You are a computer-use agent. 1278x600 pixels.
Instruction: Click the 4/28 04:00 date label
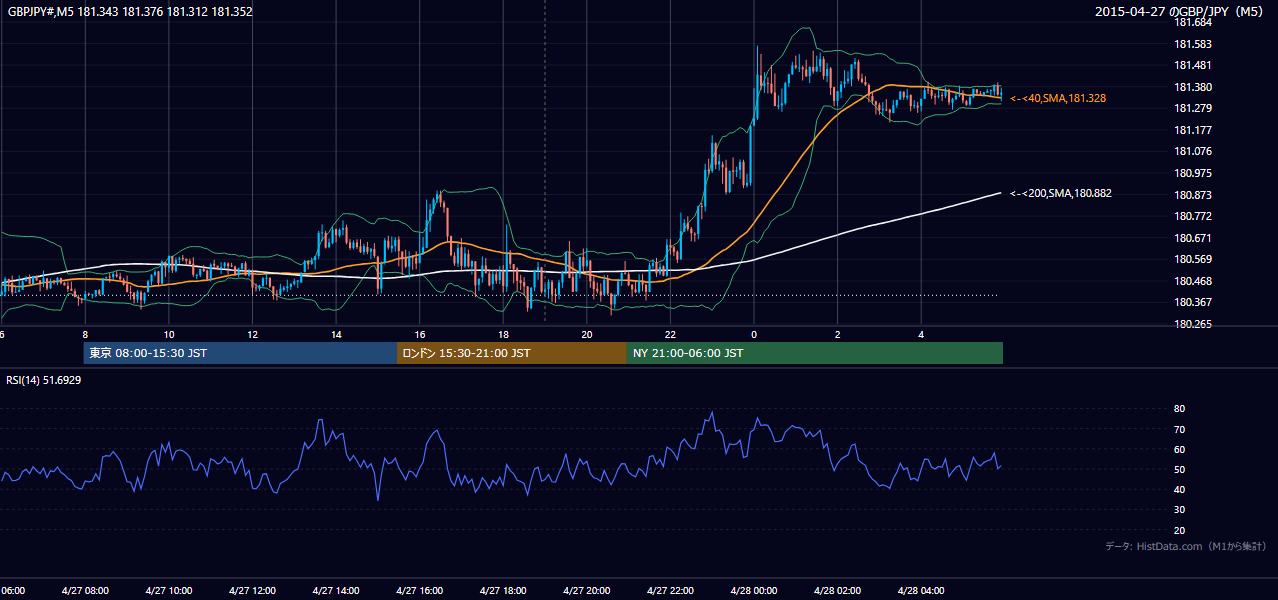pyautogui.click(x=921, y=591)
